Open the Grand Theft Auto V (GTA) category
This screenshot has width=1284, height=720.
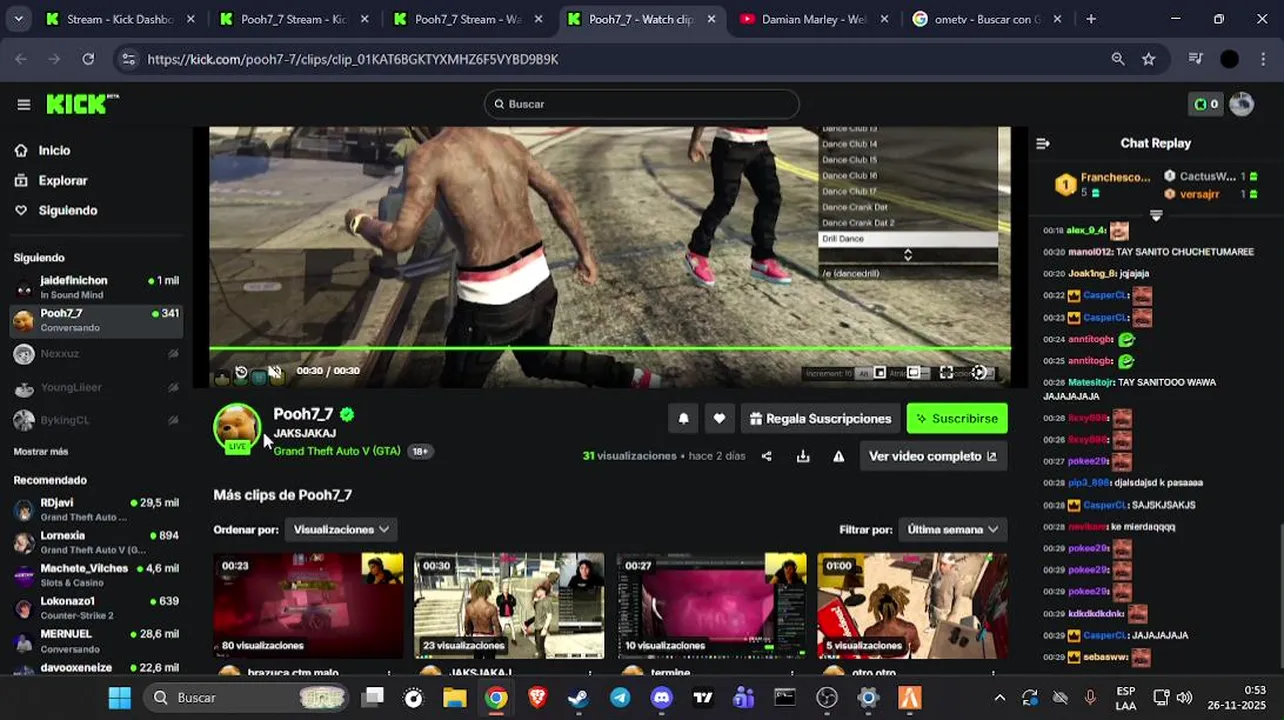(337, 451)
